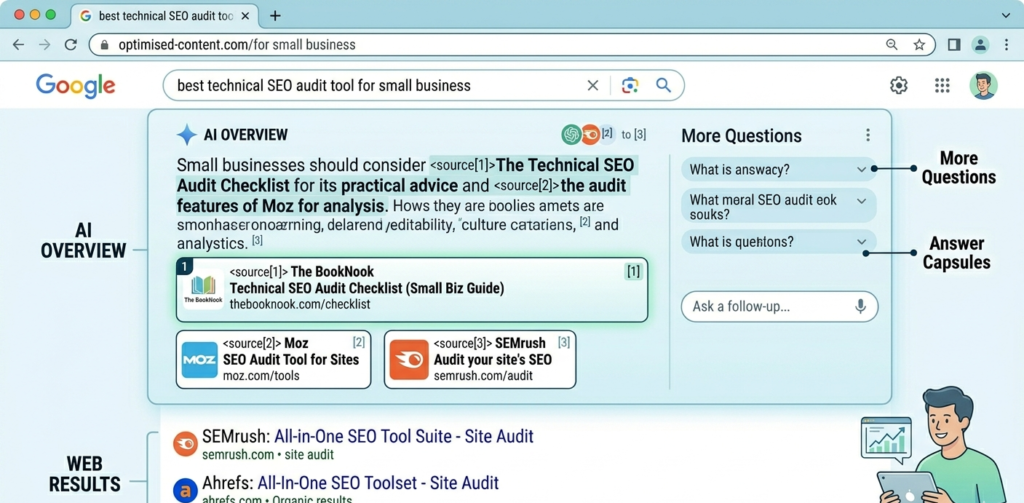The width and height of the screenshot is (1024, 503).
Task: Open the Google account avatar
Action: click(984, 86)
